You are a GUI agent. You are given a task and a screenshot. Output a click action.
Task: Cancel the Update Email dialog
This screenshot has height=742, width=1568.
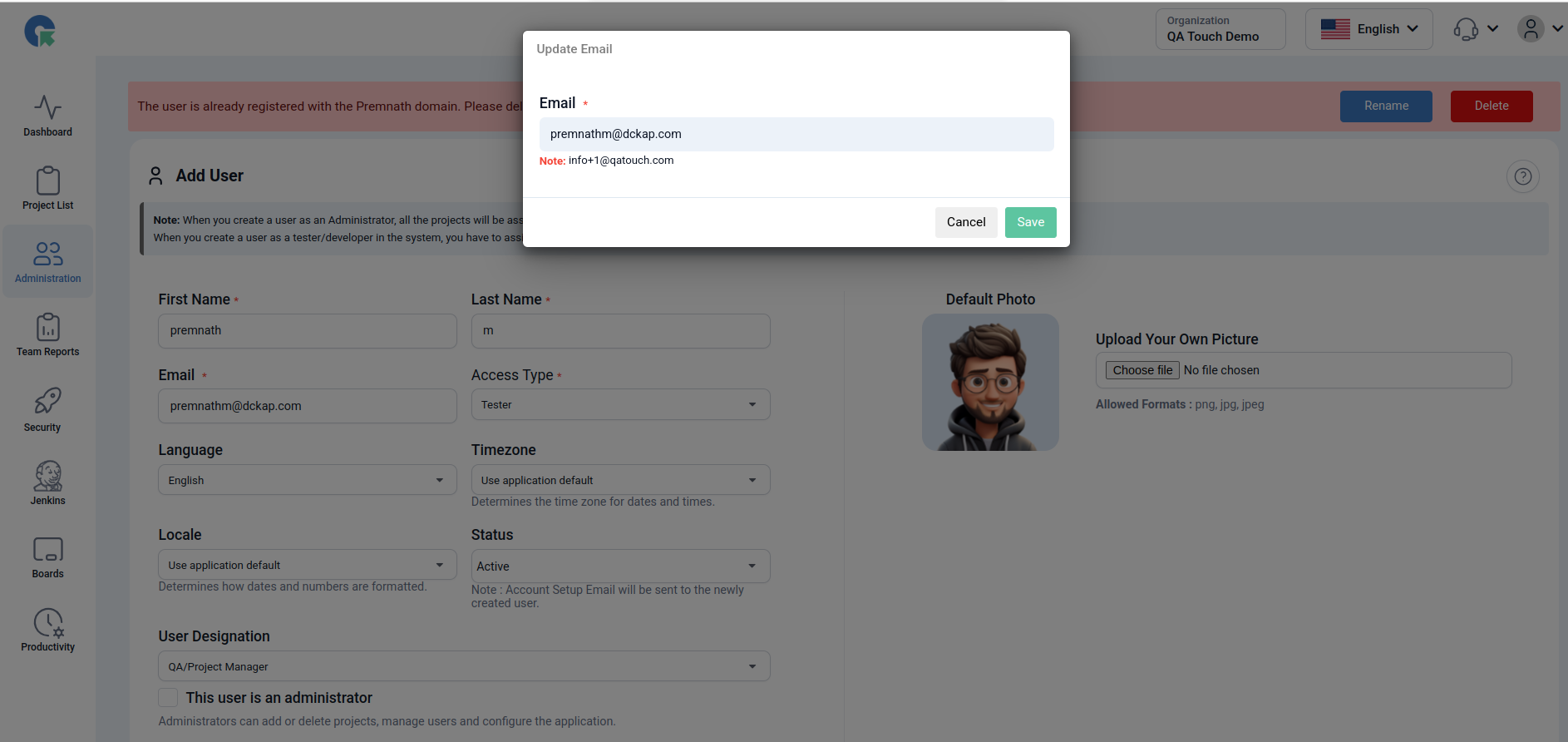coord(965,222)
